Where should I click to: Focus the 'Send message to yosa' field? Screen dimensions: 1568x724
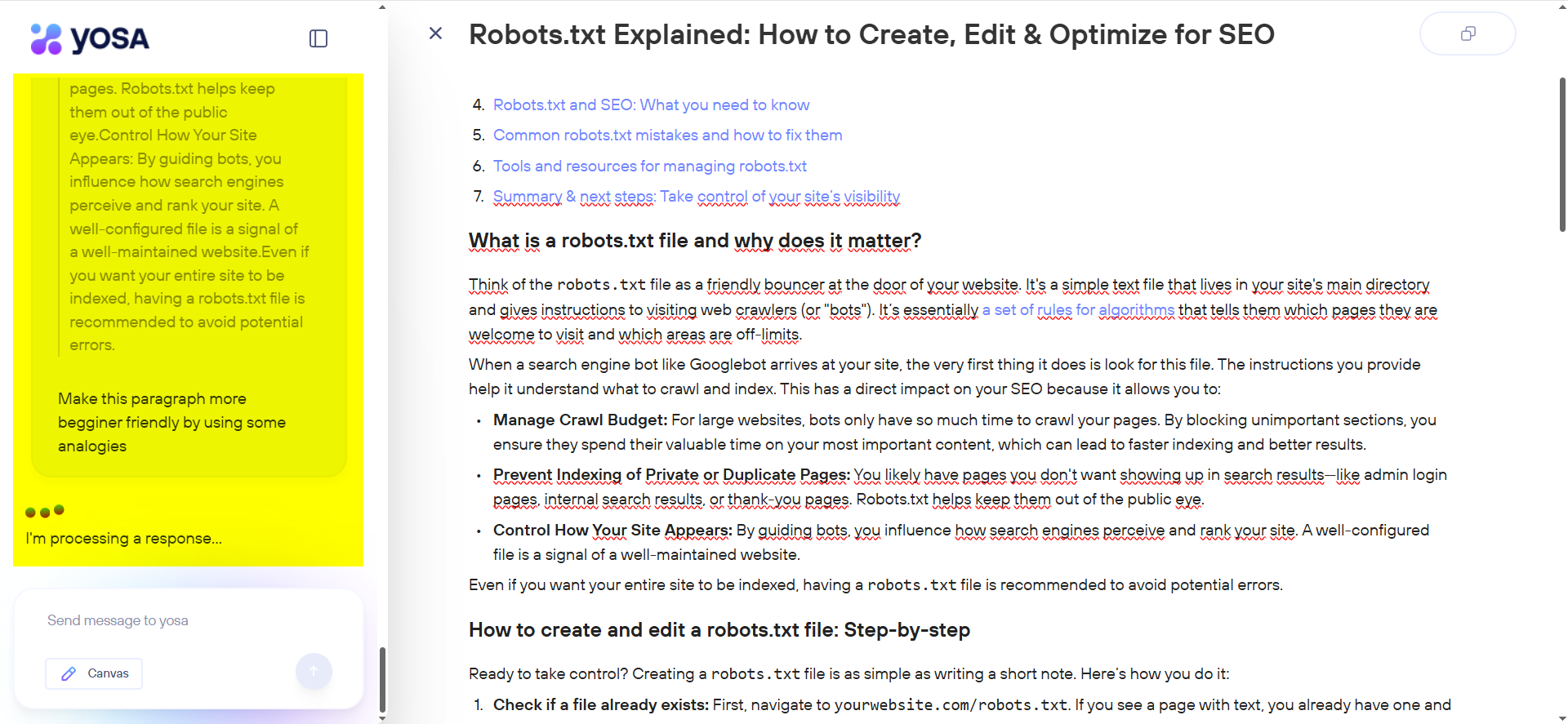pyautogui.click(x=188, y=621)
